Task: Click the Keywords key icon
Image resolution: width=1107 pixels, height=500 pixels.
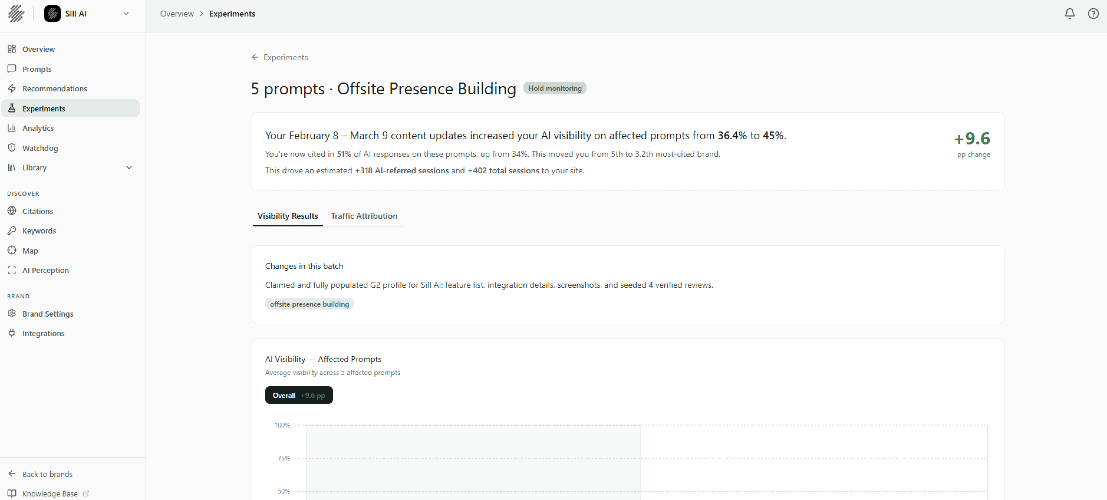Action: coord(12,231)
